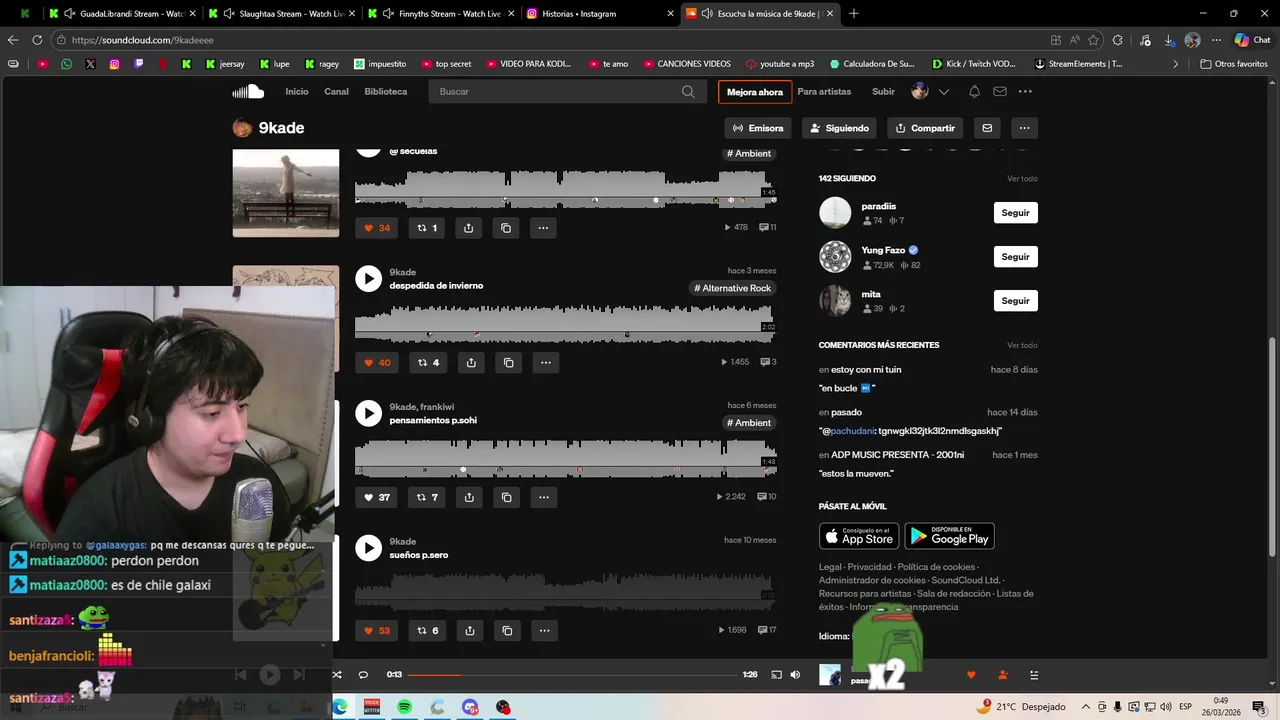The height and width of the screenshot is (720, 1280).
Task: Open the Windows notification center icon
Action: [1259, 707]
